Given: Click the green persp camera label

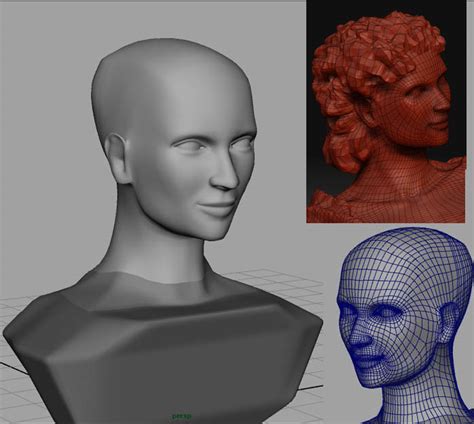Looking at the screenshot, I should [182, 416].
